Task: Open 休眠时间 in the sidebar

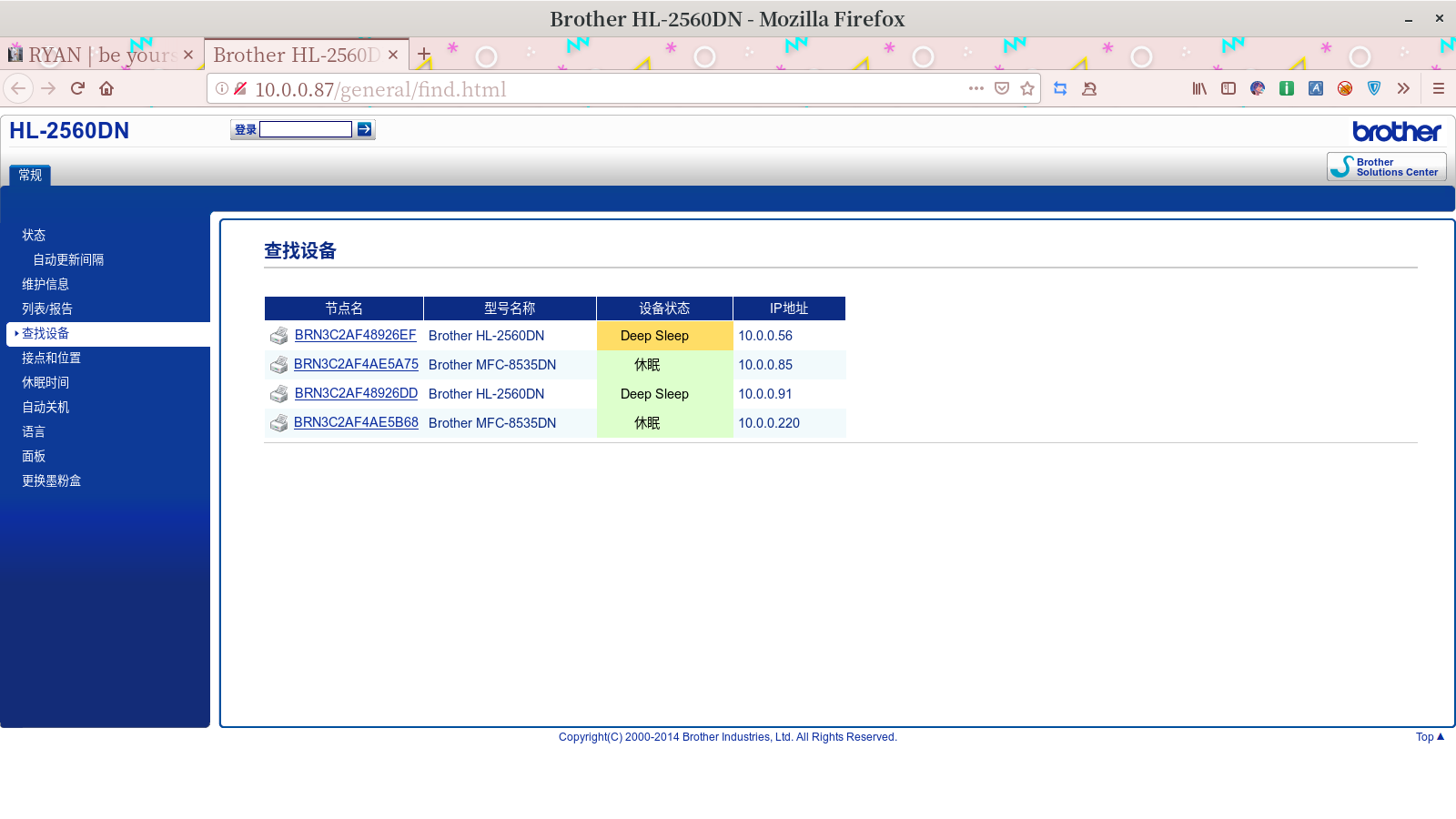Action: point(45,382)
